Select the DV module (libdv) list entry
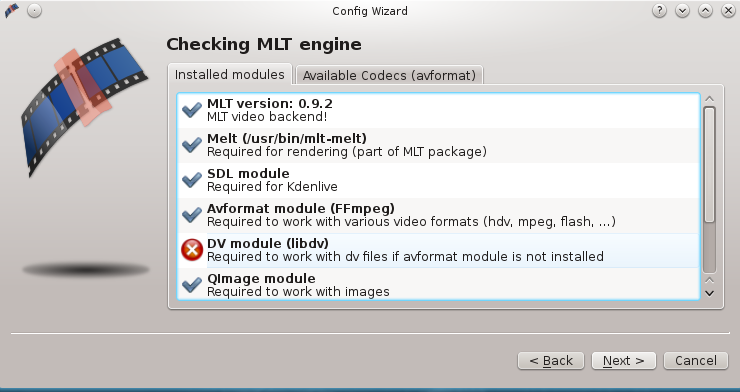Image resolution: width=740 pixels, height=392 pixels. (438, 250)
